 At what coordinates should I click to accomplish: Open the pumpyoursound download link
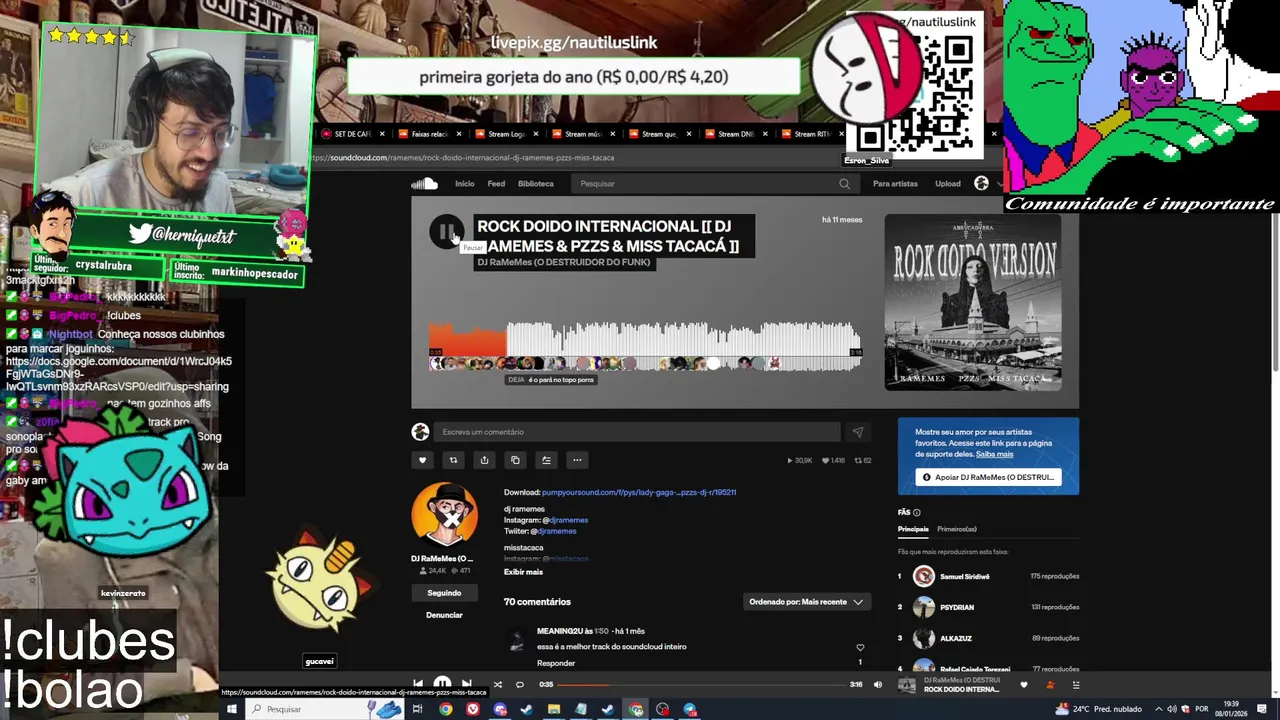tap(639, 492)
